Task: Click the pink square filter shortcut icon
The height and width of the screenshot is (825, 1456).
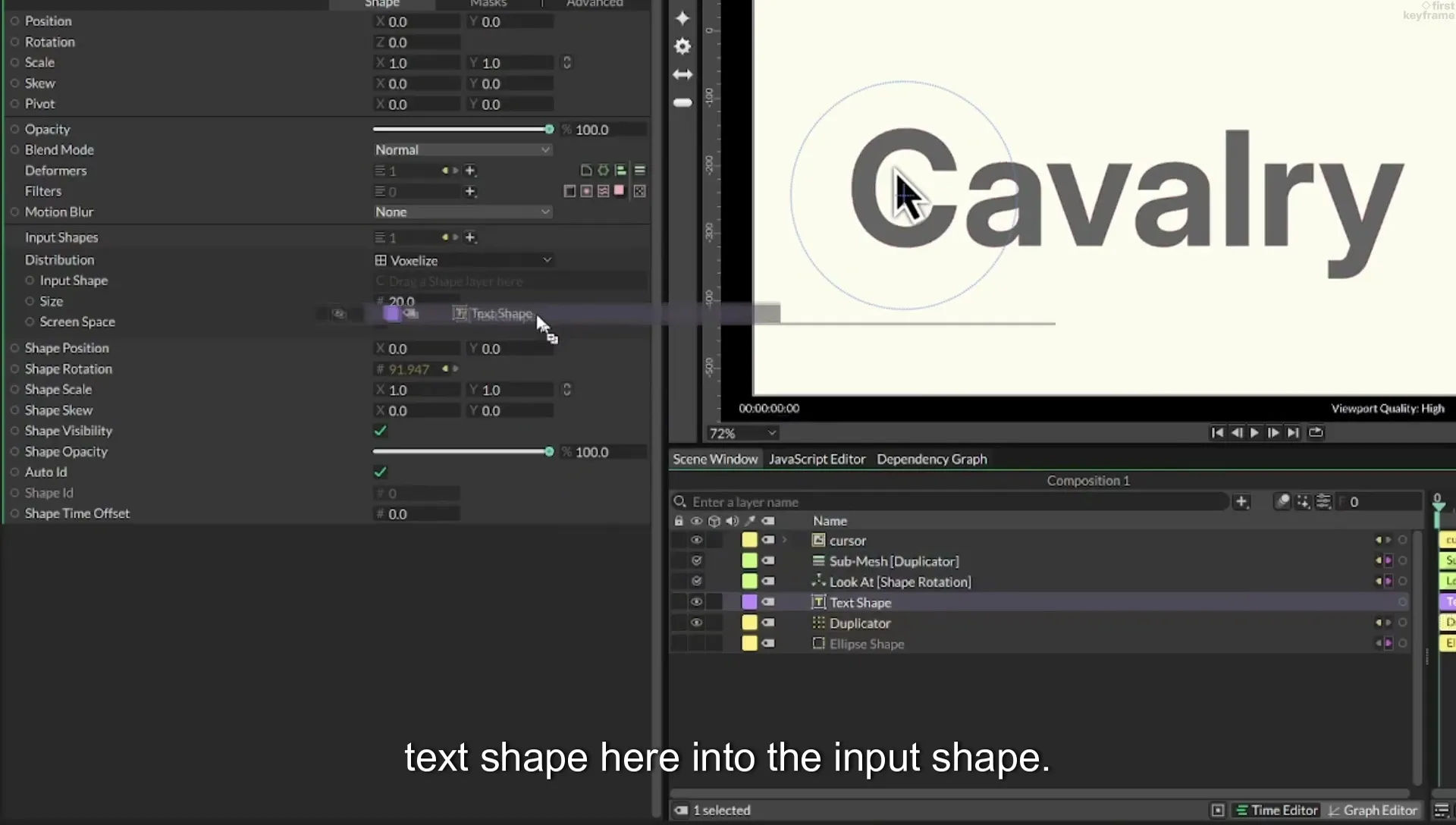Action: (x=620, y=190)
